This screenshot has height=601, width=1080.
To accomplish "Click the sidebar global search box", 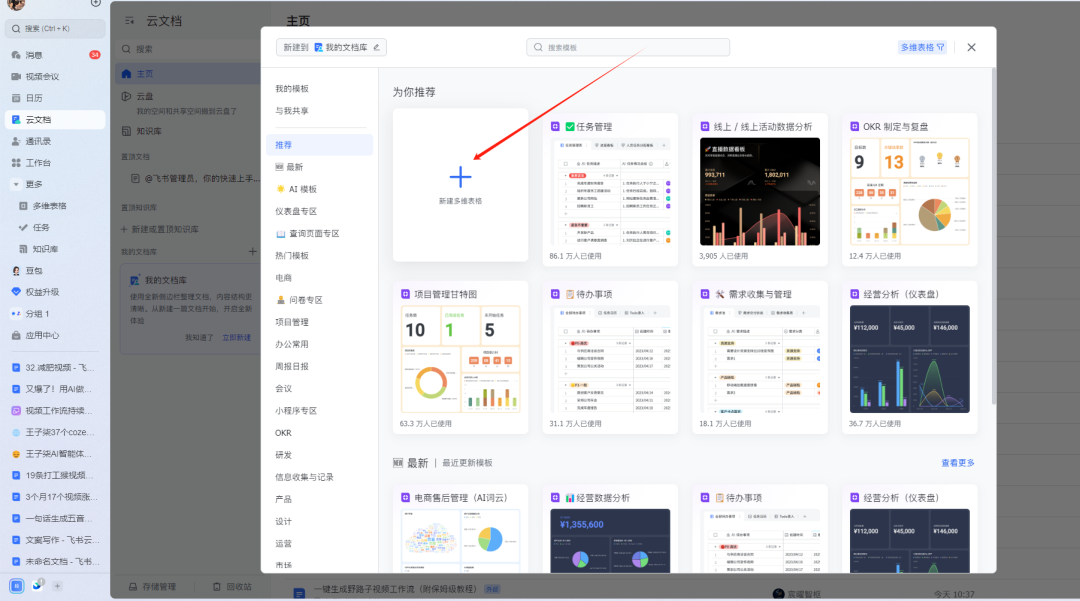I will tap(55, 28).
